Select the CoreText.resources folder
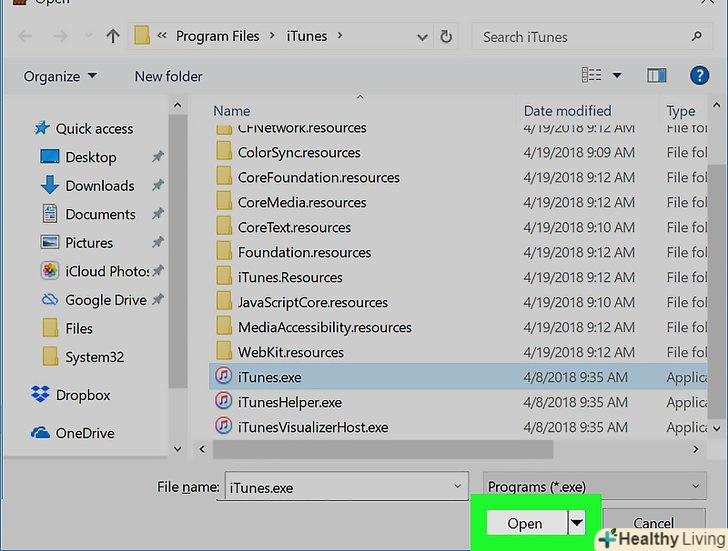728x551 pixels. [294, 227]
